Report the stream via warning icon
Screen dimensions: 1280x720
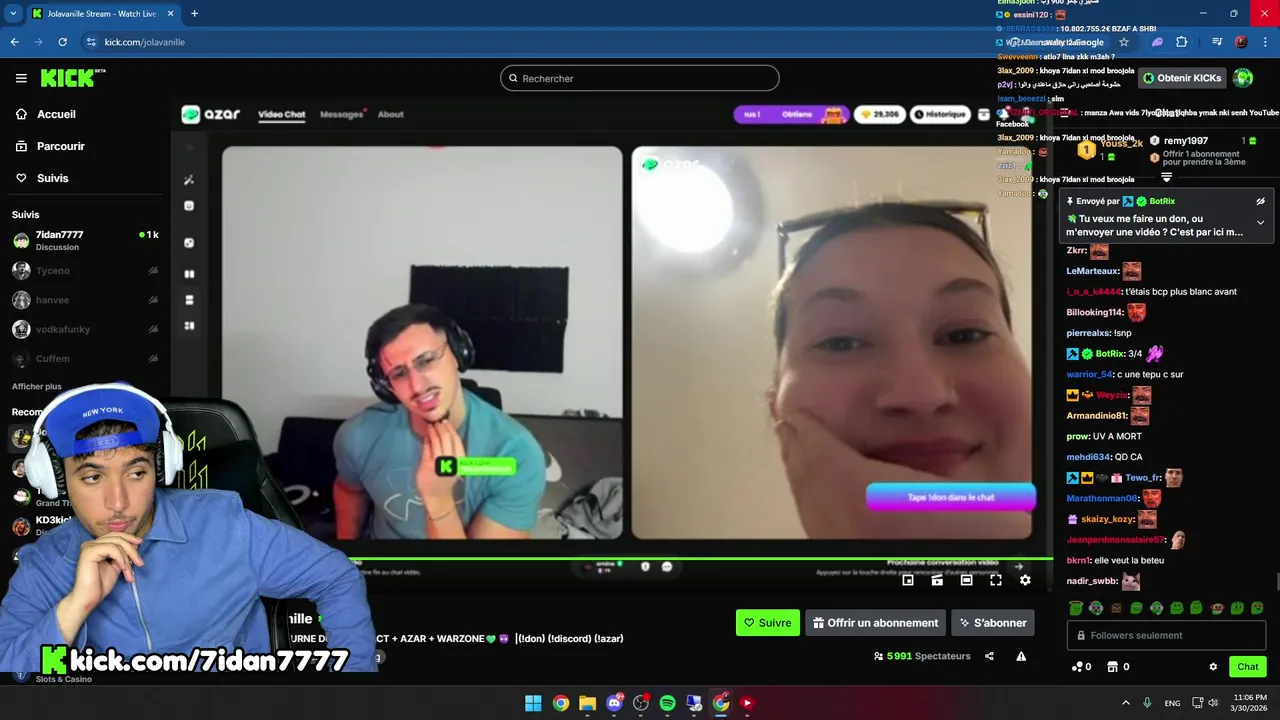[x=1021, y=656]
